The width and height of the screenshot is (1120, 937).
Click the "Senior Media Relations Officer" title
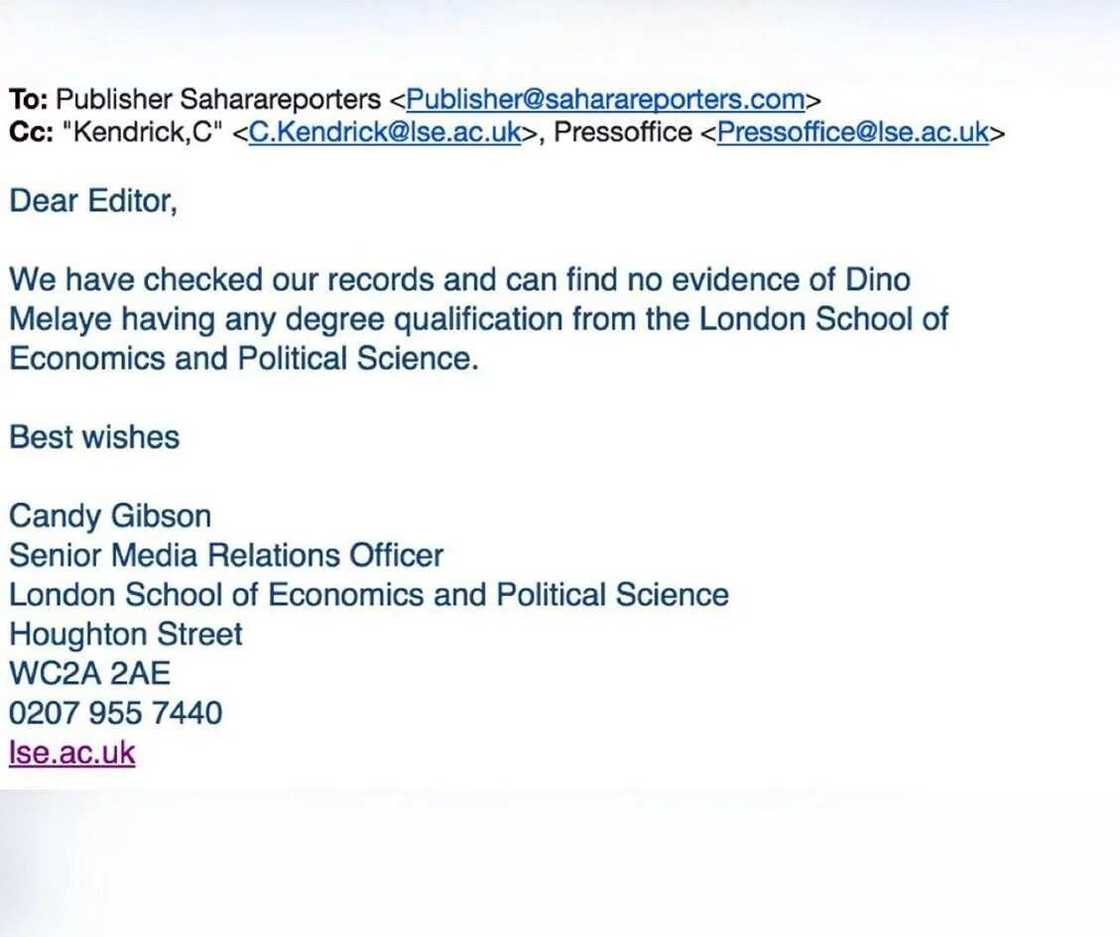226,555
